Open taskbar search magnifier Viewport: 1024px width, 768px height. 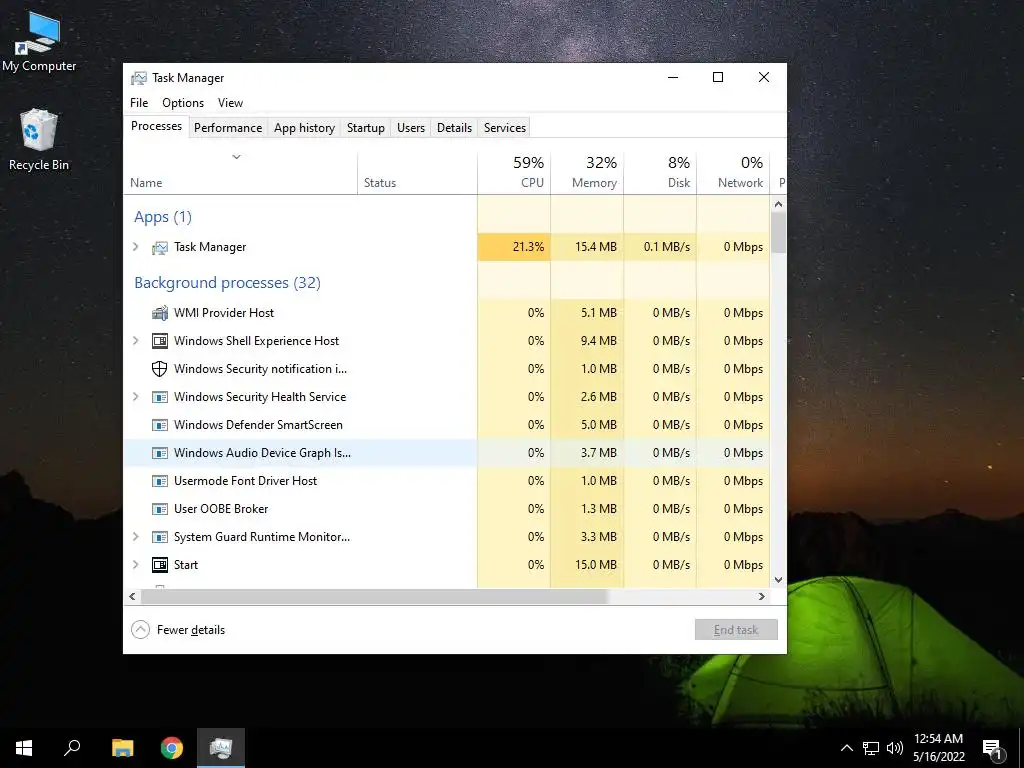tap(72, 748)
